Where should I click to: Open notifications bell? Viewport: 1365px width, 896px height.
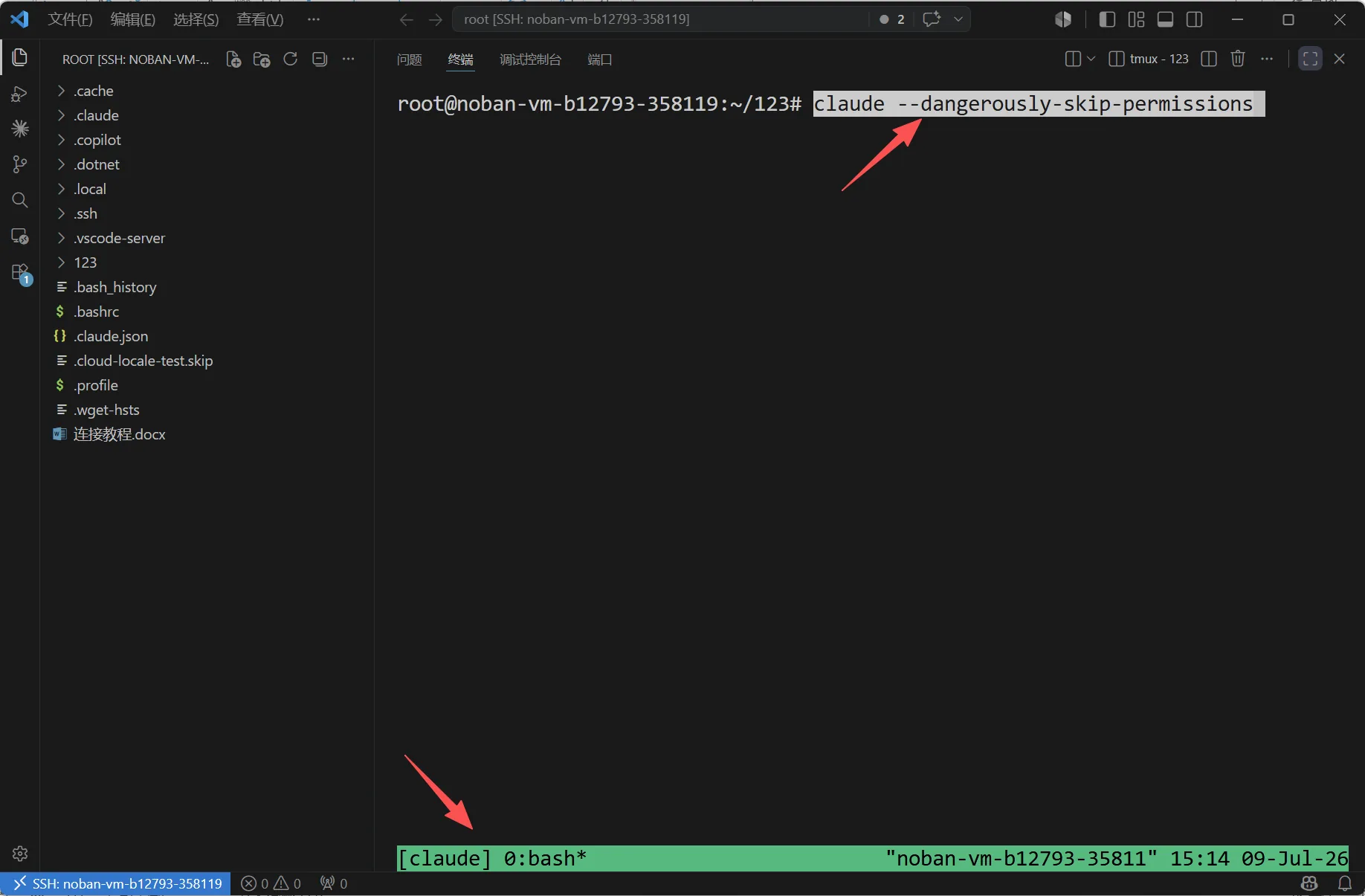pyautogui.click(x=1345, y=883)
